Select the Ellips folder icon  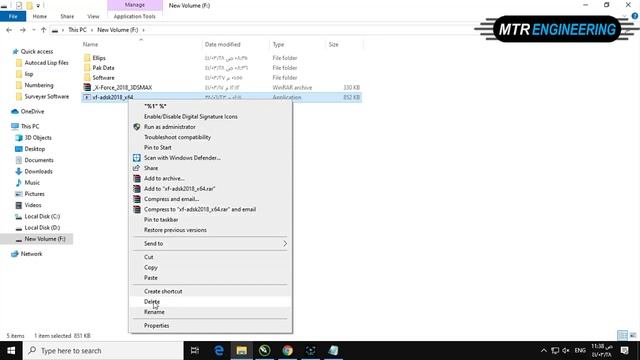[x=87, y=58]
